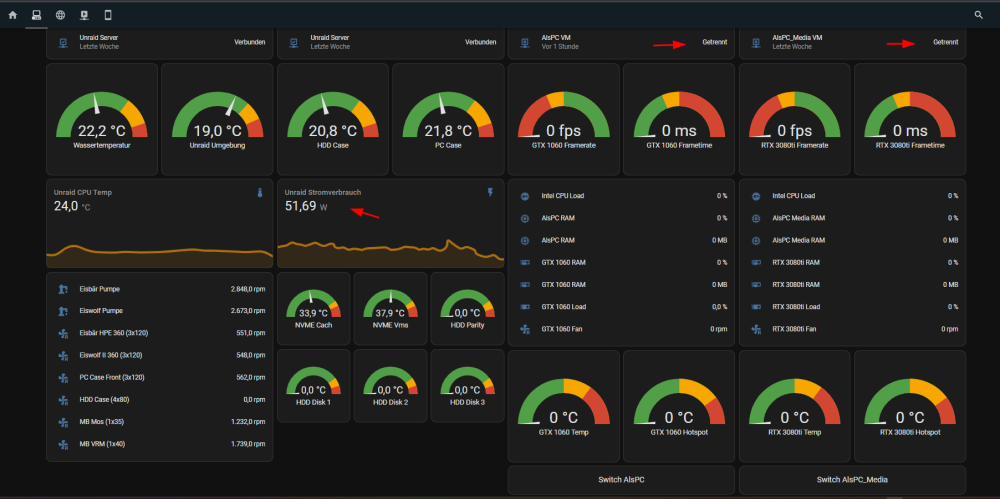Image resolution: width=1000 pixels, height=499 pixels.
Task: Click fan icon for Eiswolf II 360
Action: [62, 355]
